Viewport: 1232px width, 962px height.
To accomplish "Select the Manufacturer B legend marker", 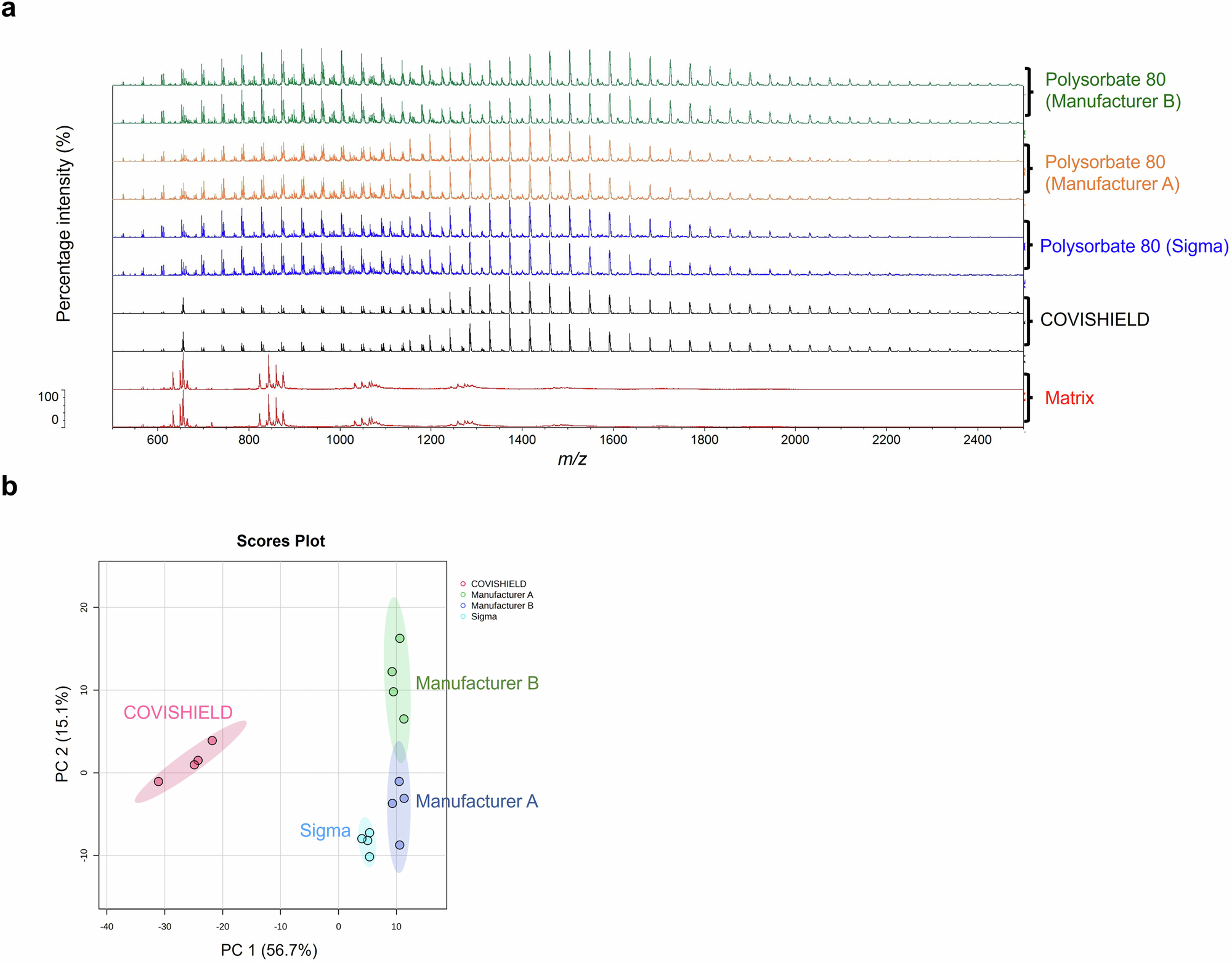I will tap(463, 606).
